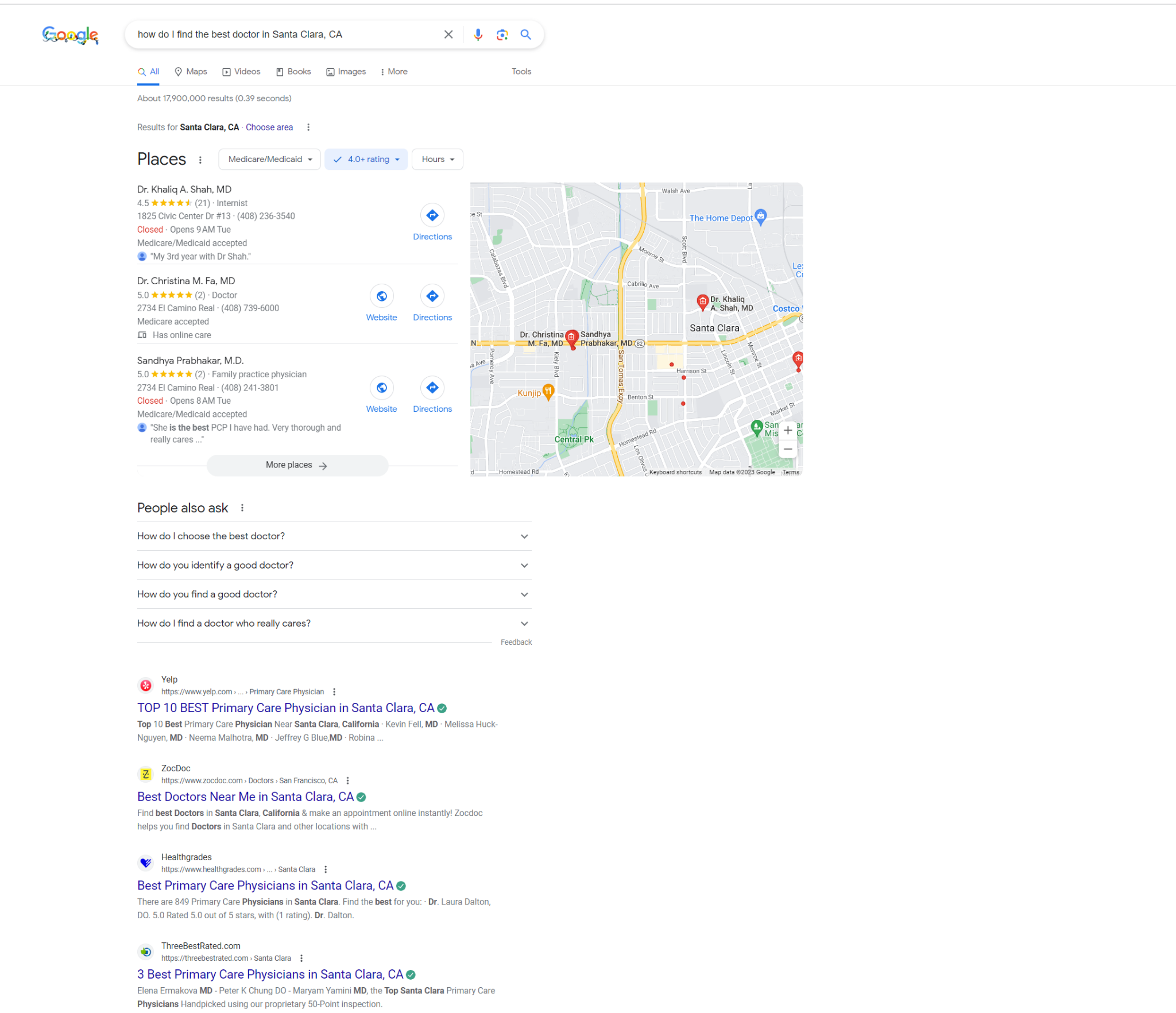Open options menu next to Choose area

click(308, 127)
